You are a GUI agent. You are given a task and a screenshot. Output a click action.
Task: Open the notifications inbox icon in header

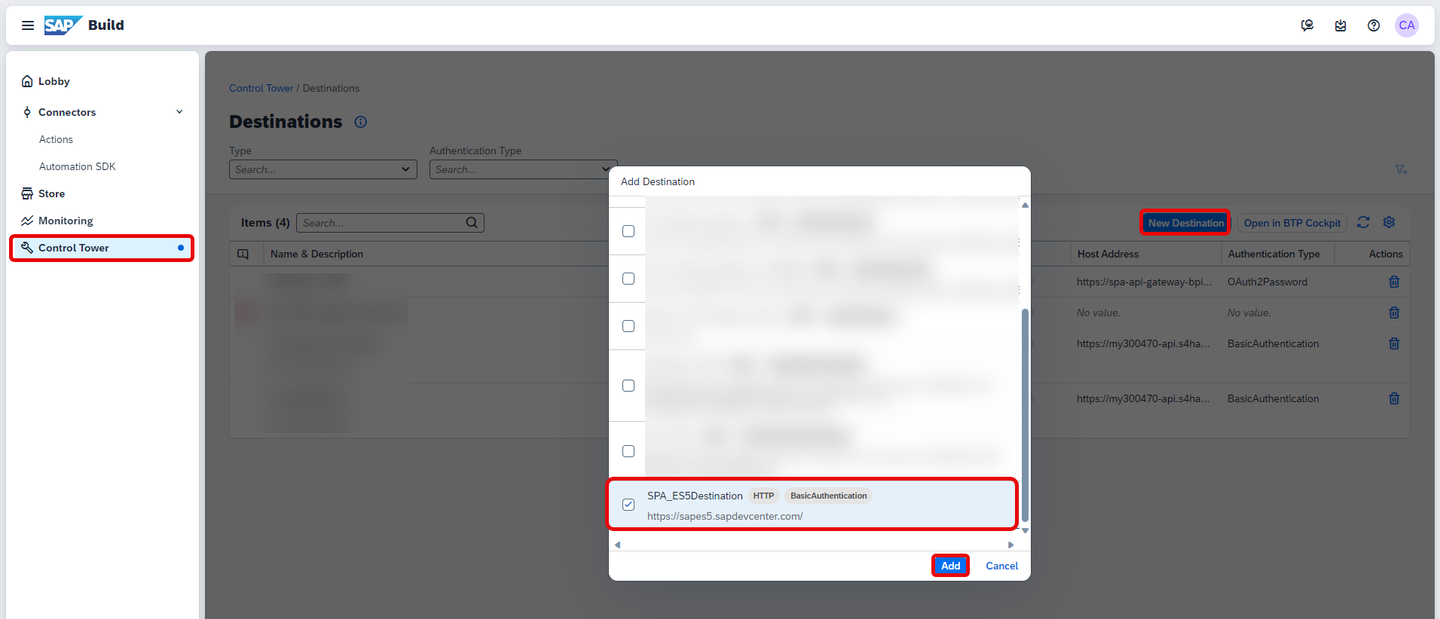(x=1340, y=25)
